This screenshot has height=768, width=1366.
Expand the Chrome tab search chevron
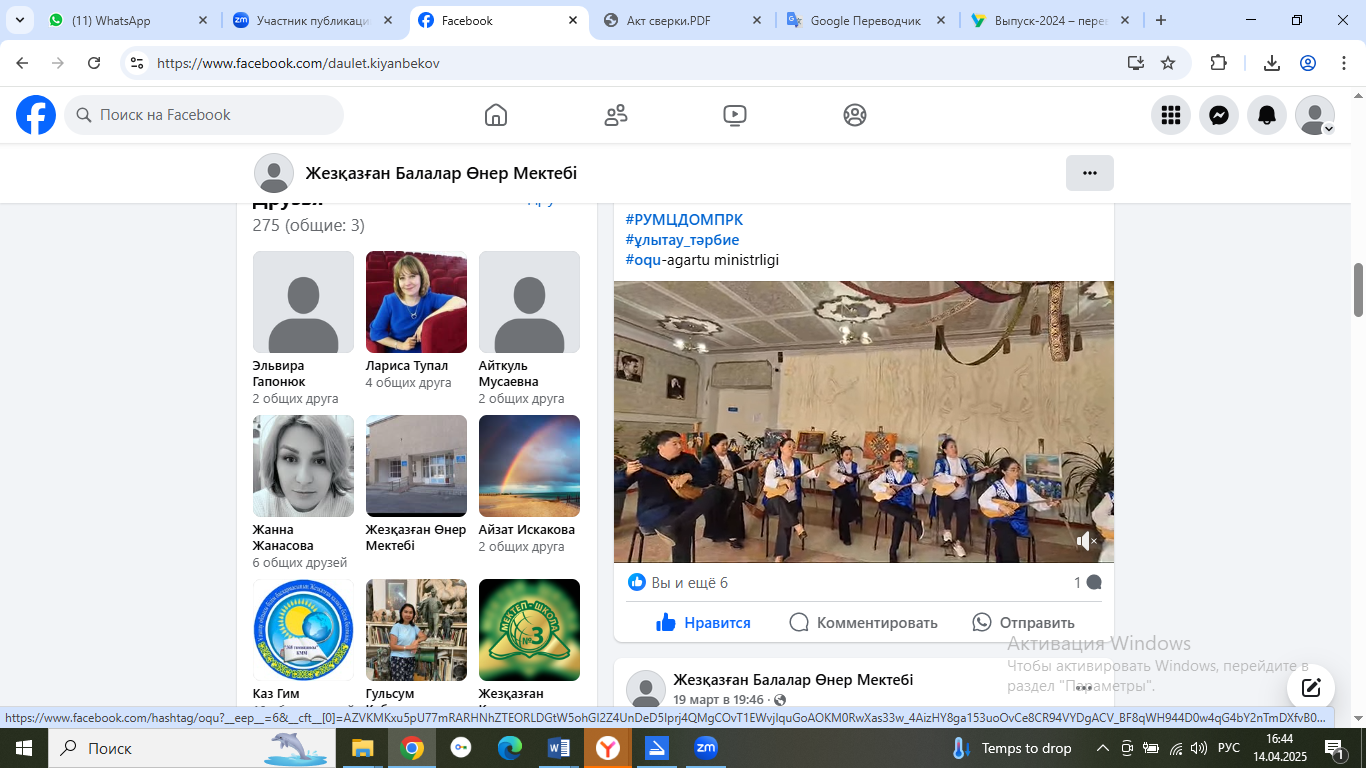pos(22,20)
